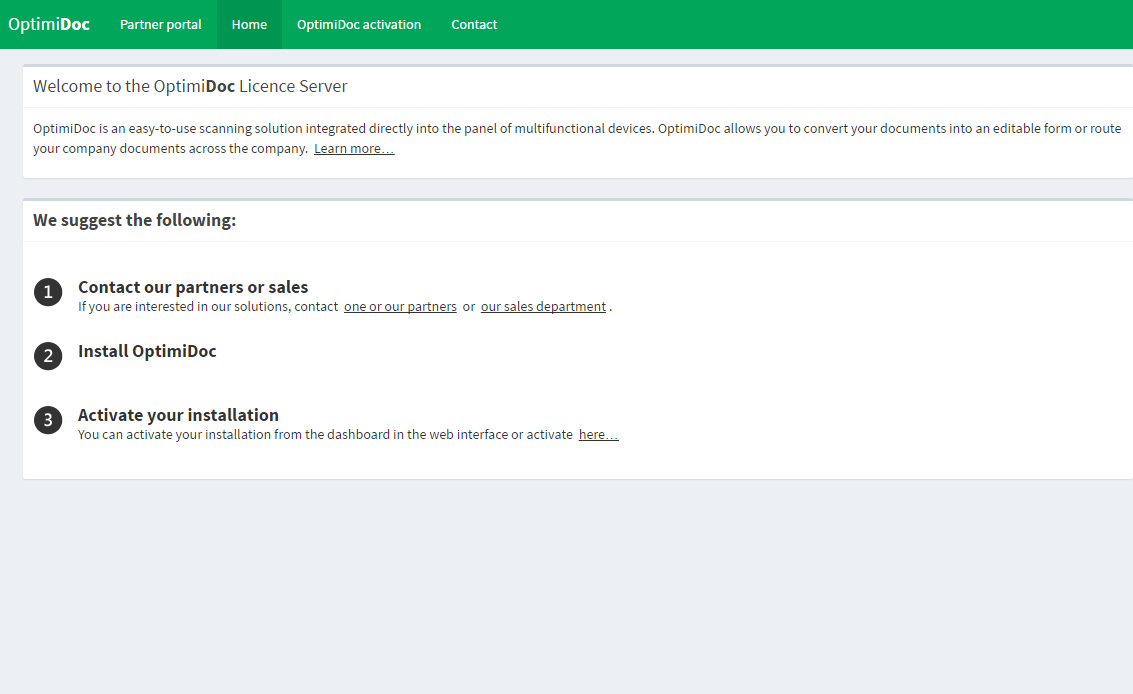Select Contact in the top navigation

(x=474, y=24)
